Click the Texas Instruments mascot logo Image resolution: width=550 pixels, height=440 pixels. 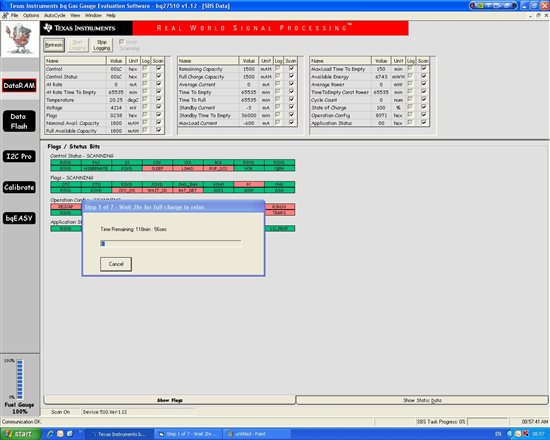(x=20, y=39)
